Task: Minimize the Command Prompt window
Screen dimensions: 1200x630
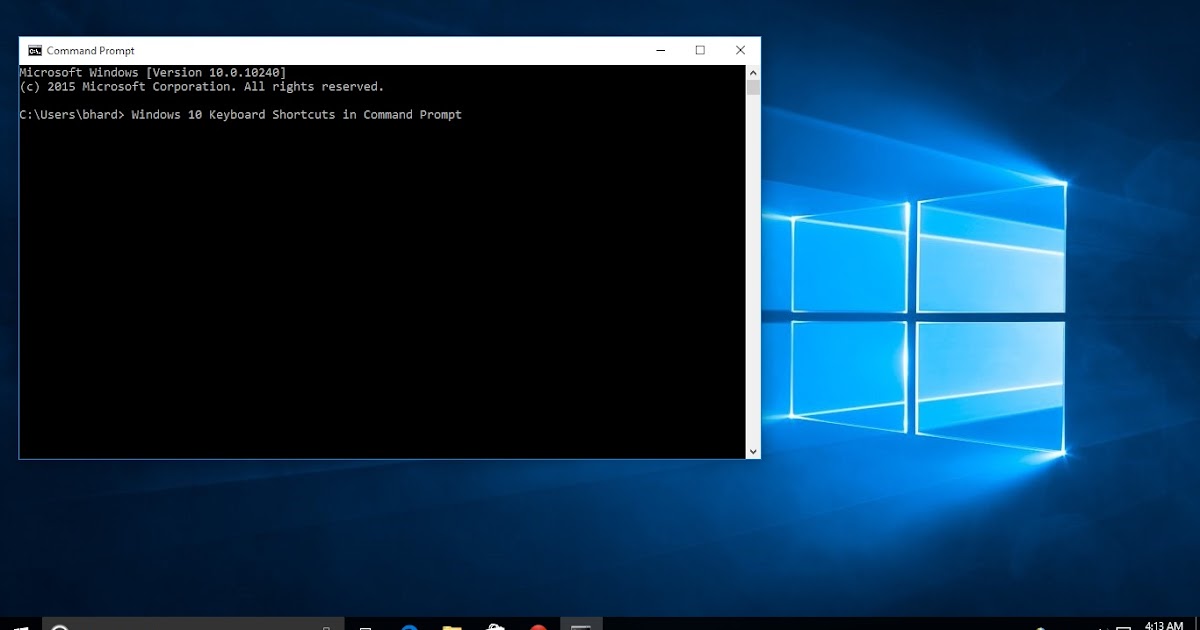Action: click(x=659, y=49)
